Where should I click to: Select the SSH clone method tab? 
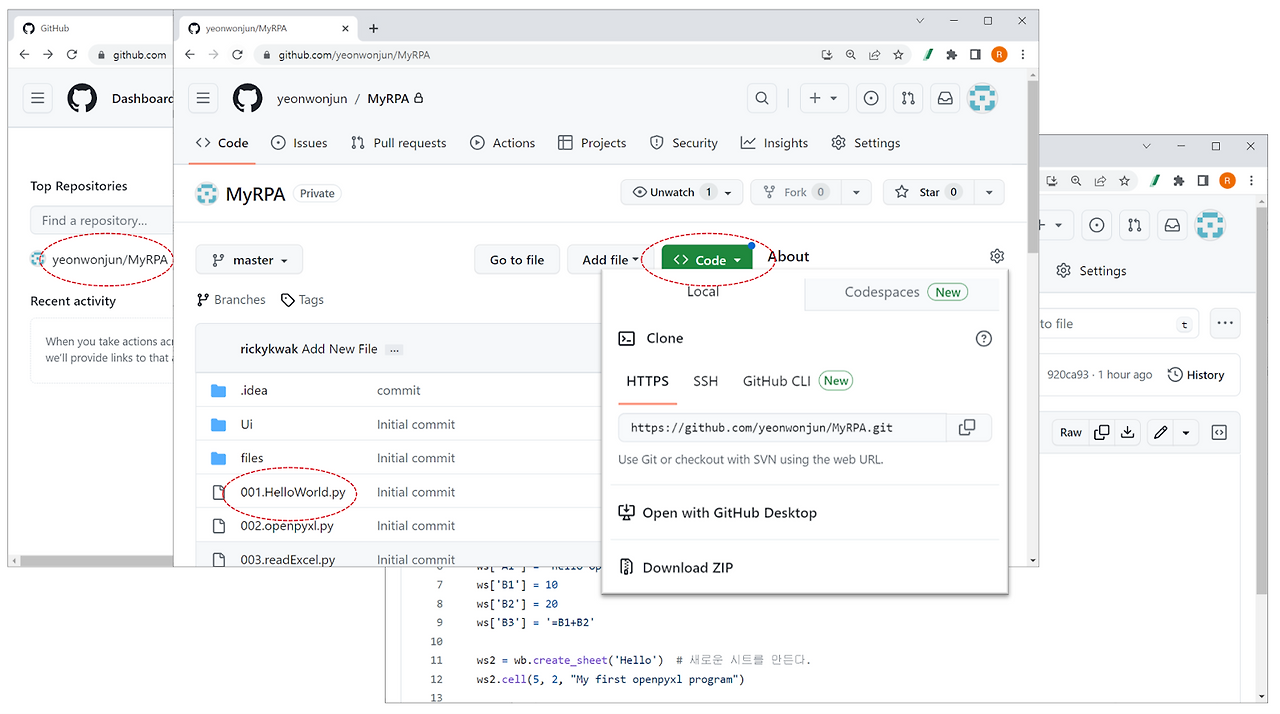coord(706,381)
